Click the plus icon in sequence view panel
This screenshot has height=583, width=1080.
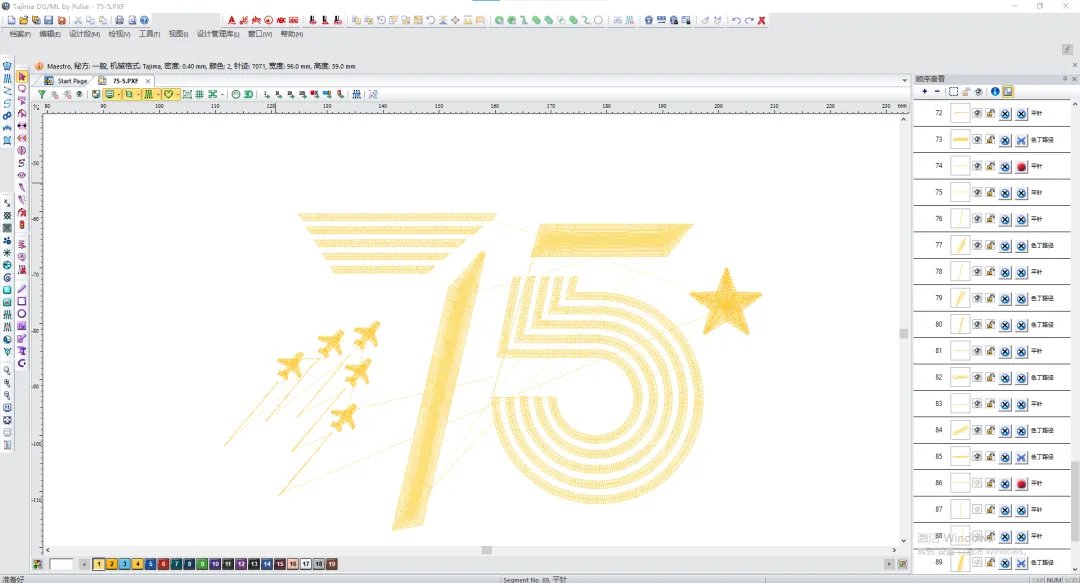[x=924, y=92]
